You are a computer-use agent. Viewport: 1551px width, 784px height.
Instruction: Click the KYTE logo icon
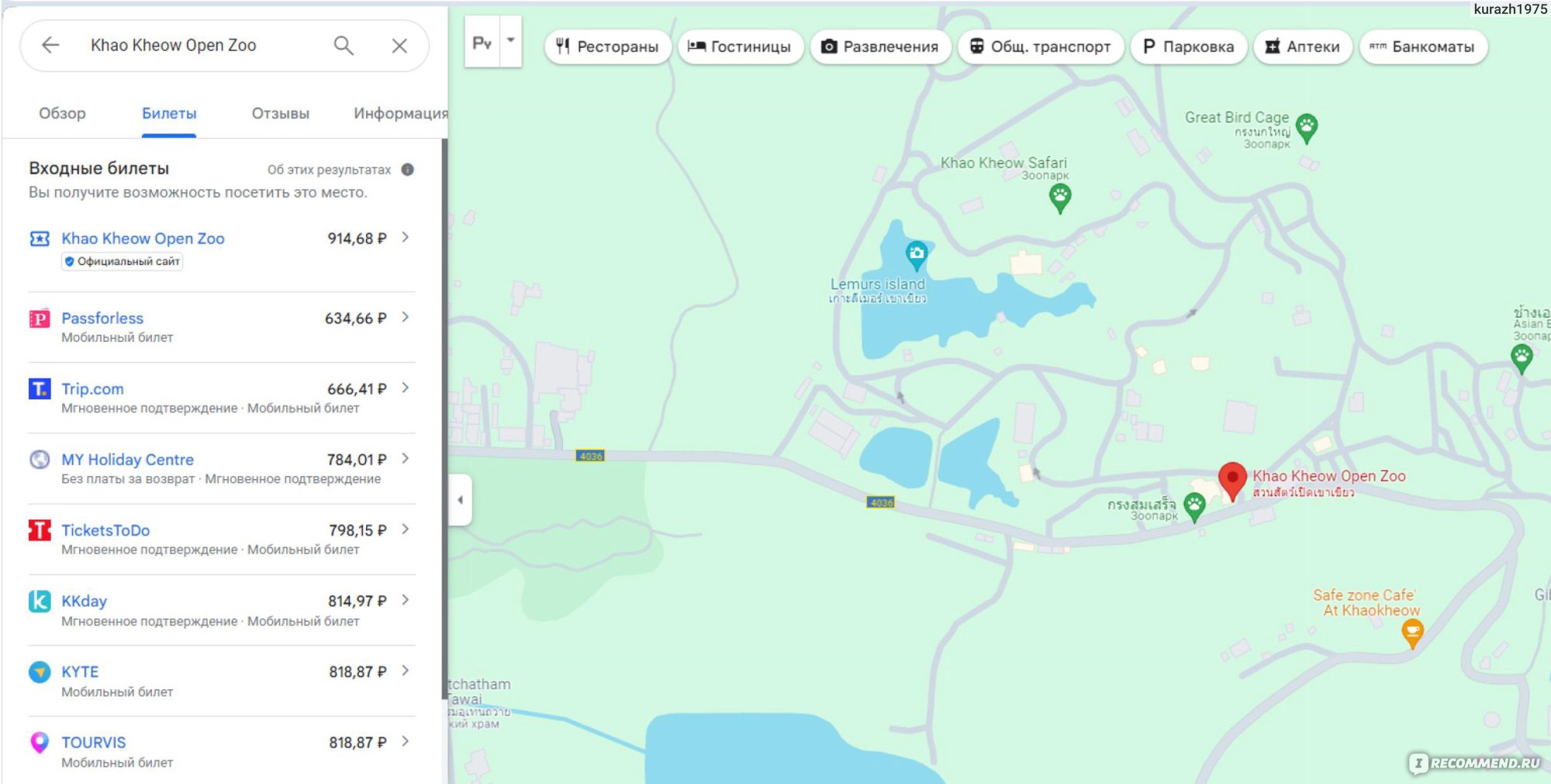pos(40,672)
